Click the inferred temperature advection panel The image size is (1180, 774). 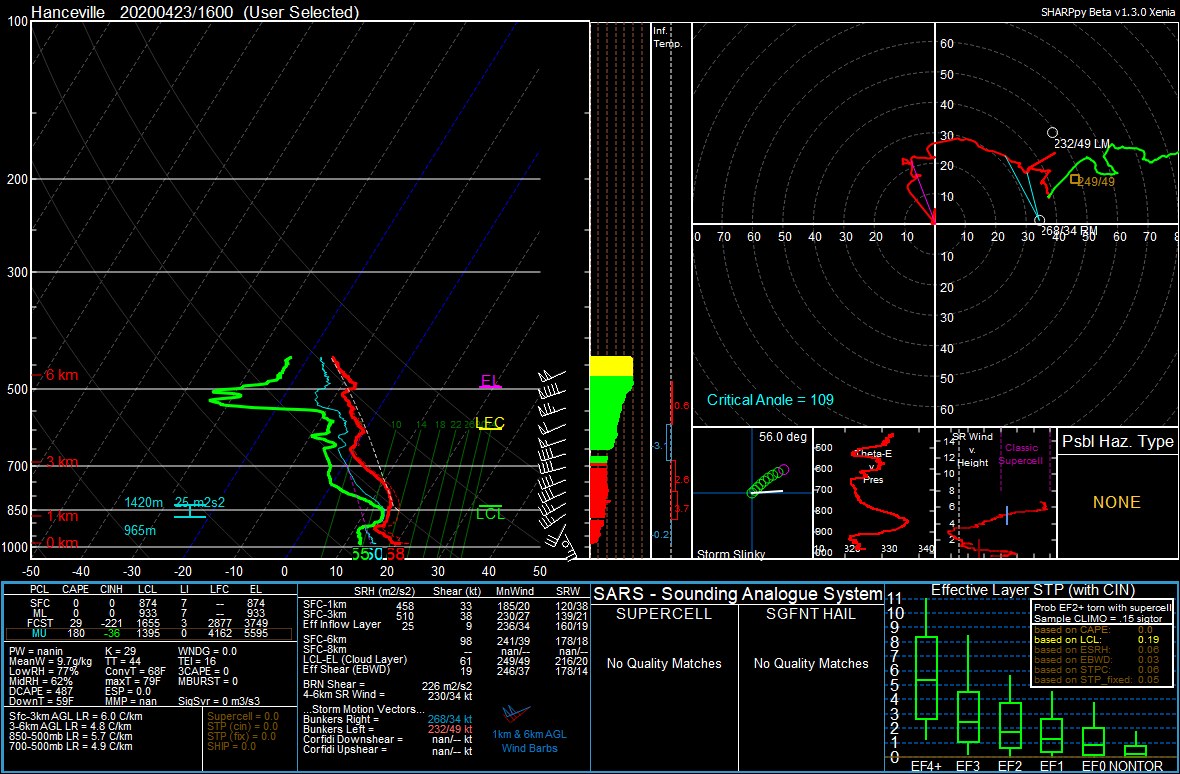(671, 290)
